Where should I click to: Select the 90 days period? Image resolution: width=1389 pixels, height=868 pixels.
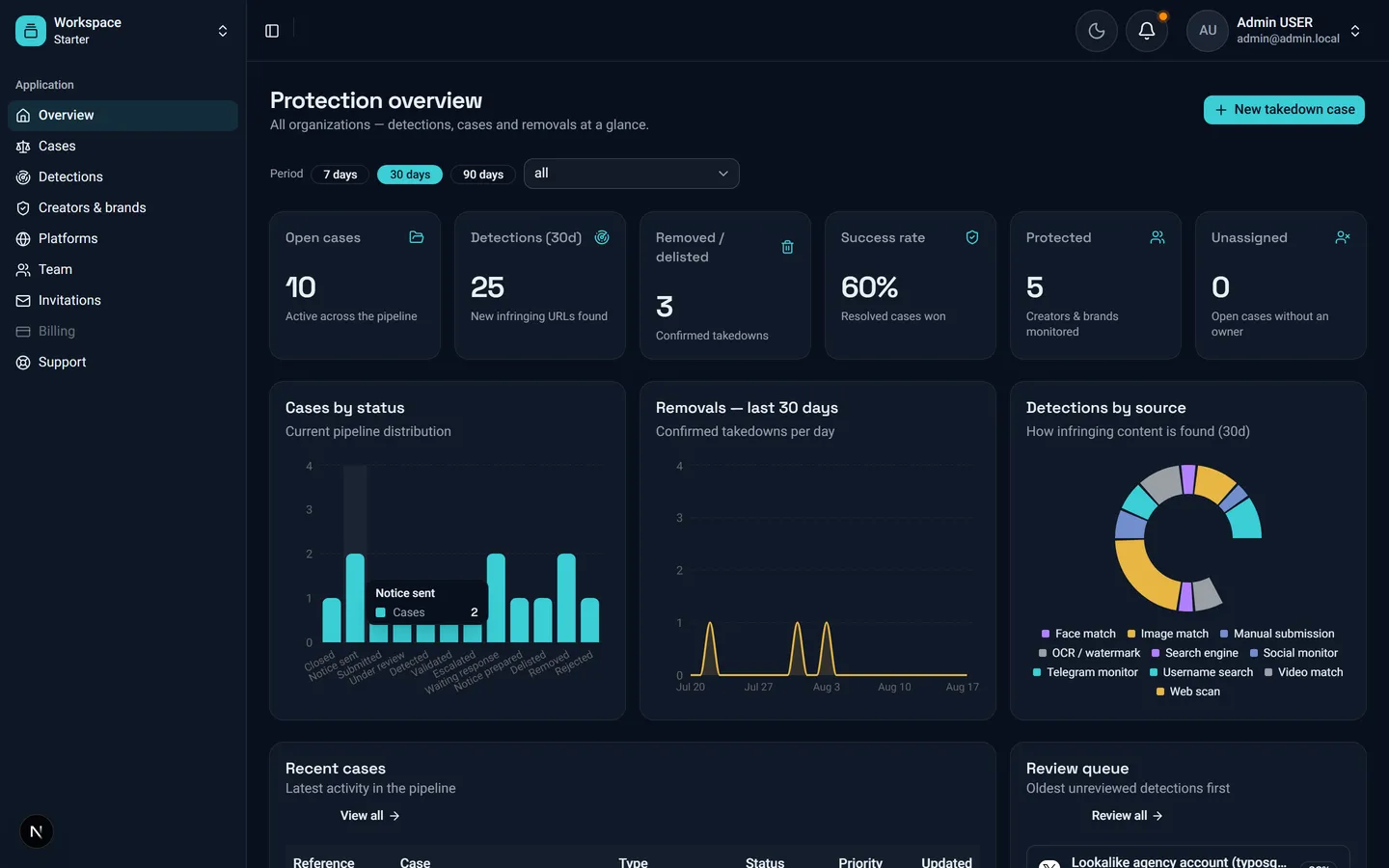click(483, 175)
